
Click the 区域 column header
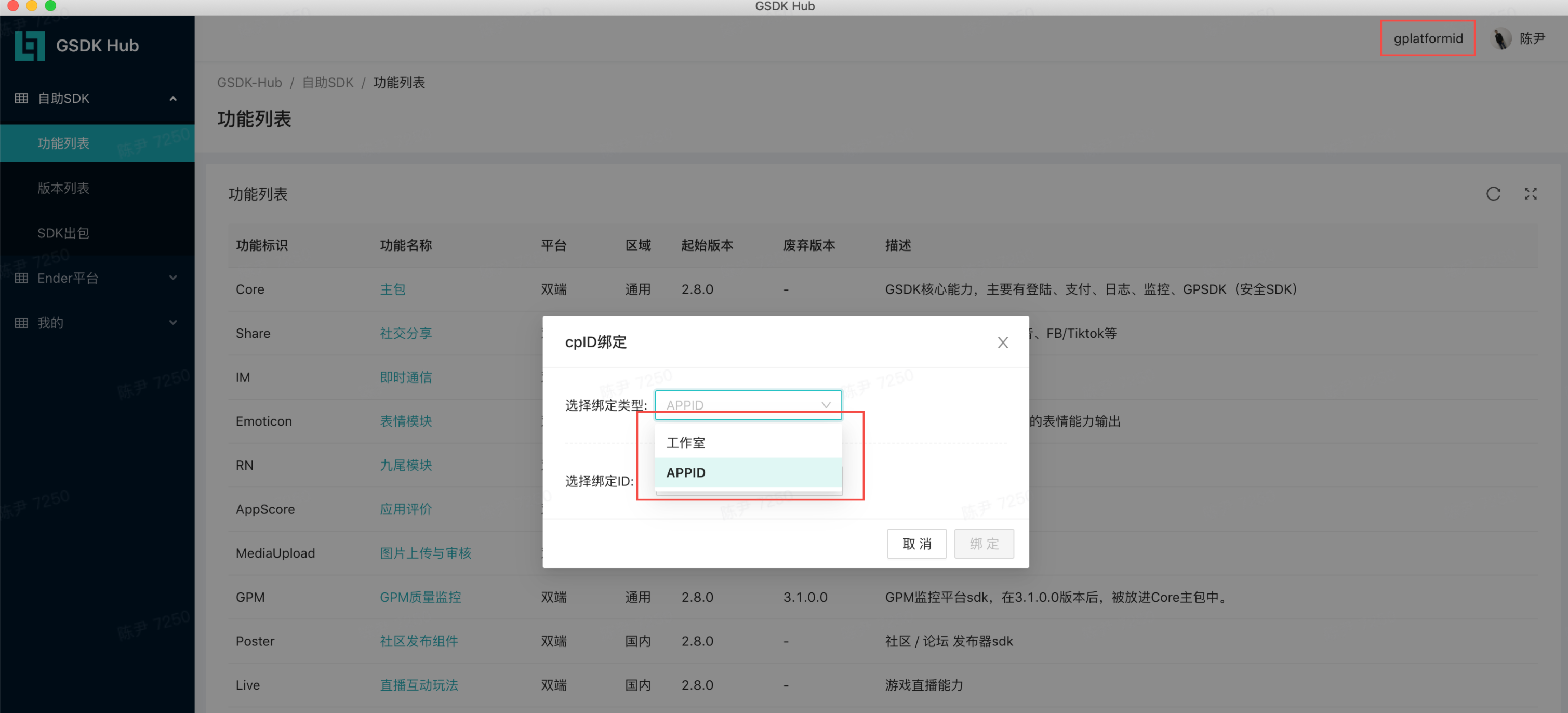(x=638, y=245)
